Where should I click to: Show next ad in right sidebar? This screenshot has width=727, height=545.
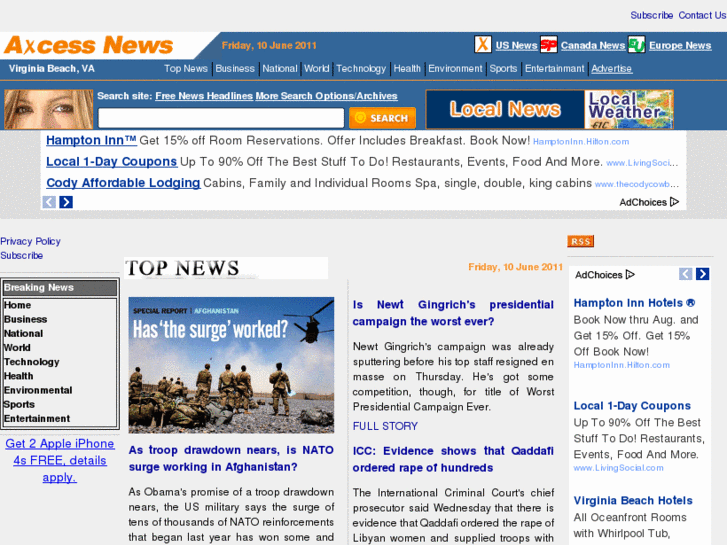tap(702, 274)
